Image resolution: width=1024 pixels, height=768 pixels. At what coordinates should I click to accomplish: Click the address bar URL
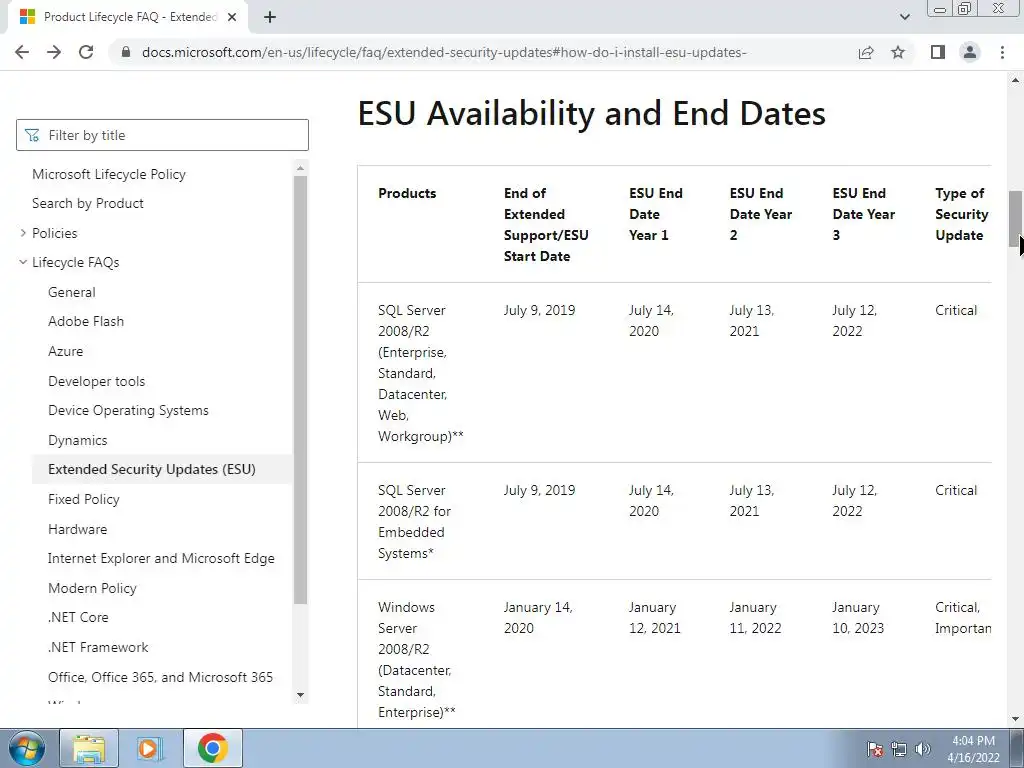pyautogui.click(x=444, y=52)
